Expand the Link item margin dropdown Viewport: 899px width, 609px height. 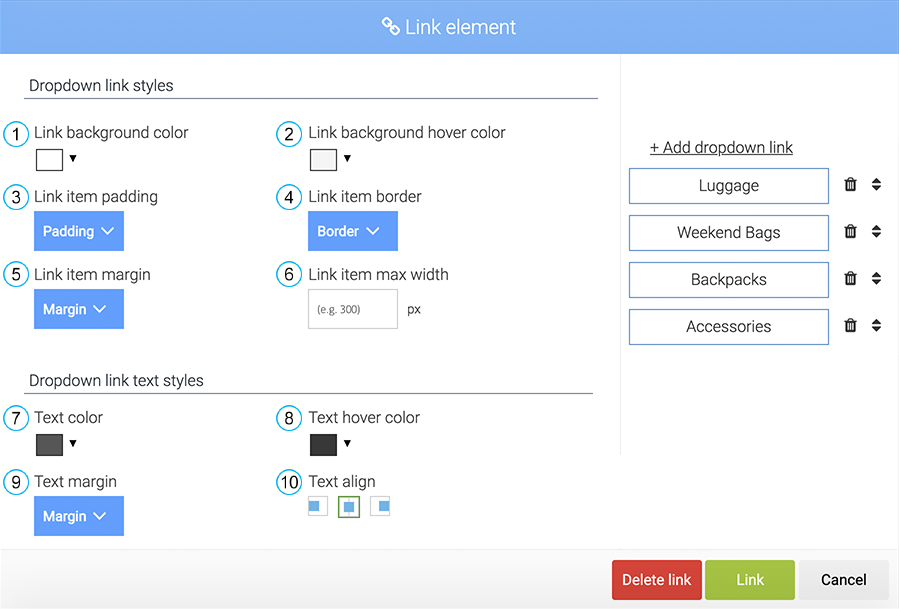coord(78,309)
